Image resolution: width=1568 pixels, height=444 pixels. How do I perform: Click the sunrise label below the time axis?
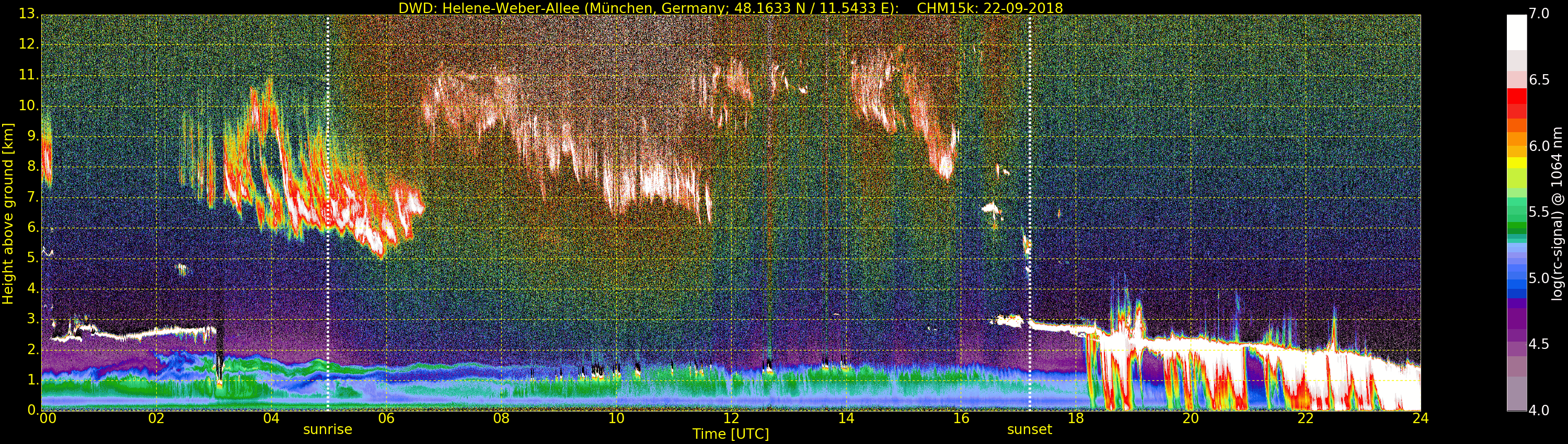(328, 429)
